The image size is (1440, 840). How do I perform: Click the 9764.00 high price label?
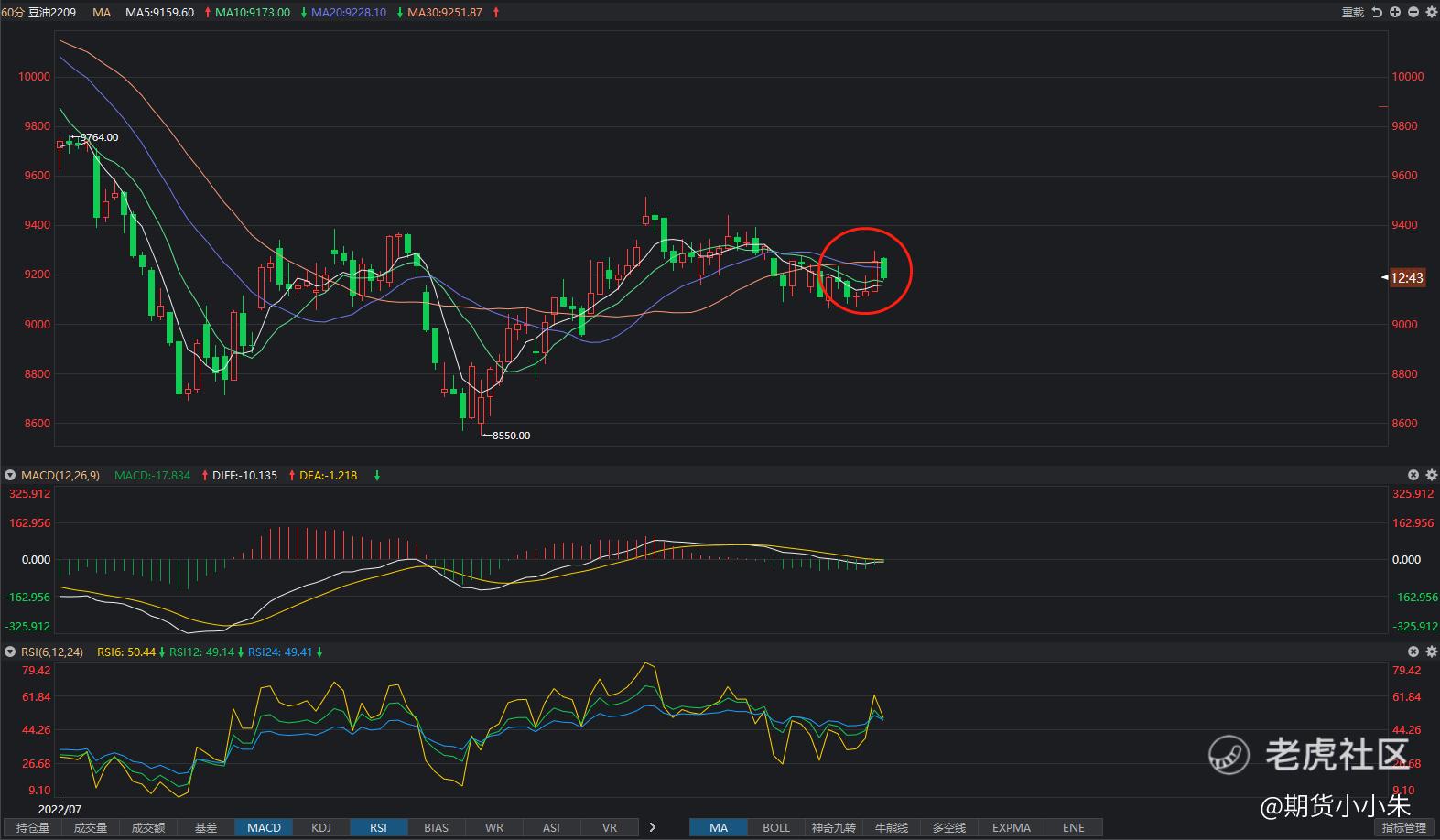pyautogui.click(x=99, y=137)
